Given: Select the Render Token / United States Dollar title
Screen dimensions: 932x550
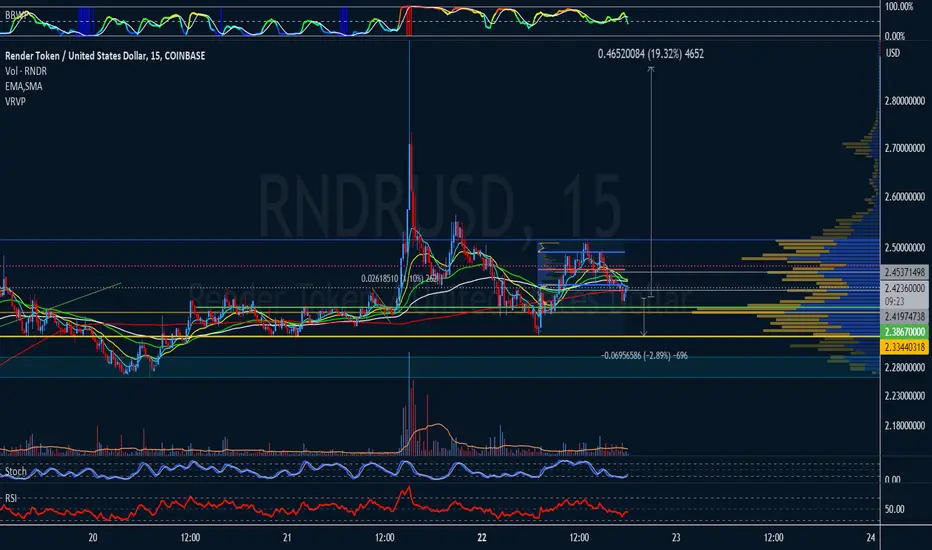Looking at the screenshot, I should 105,56.
